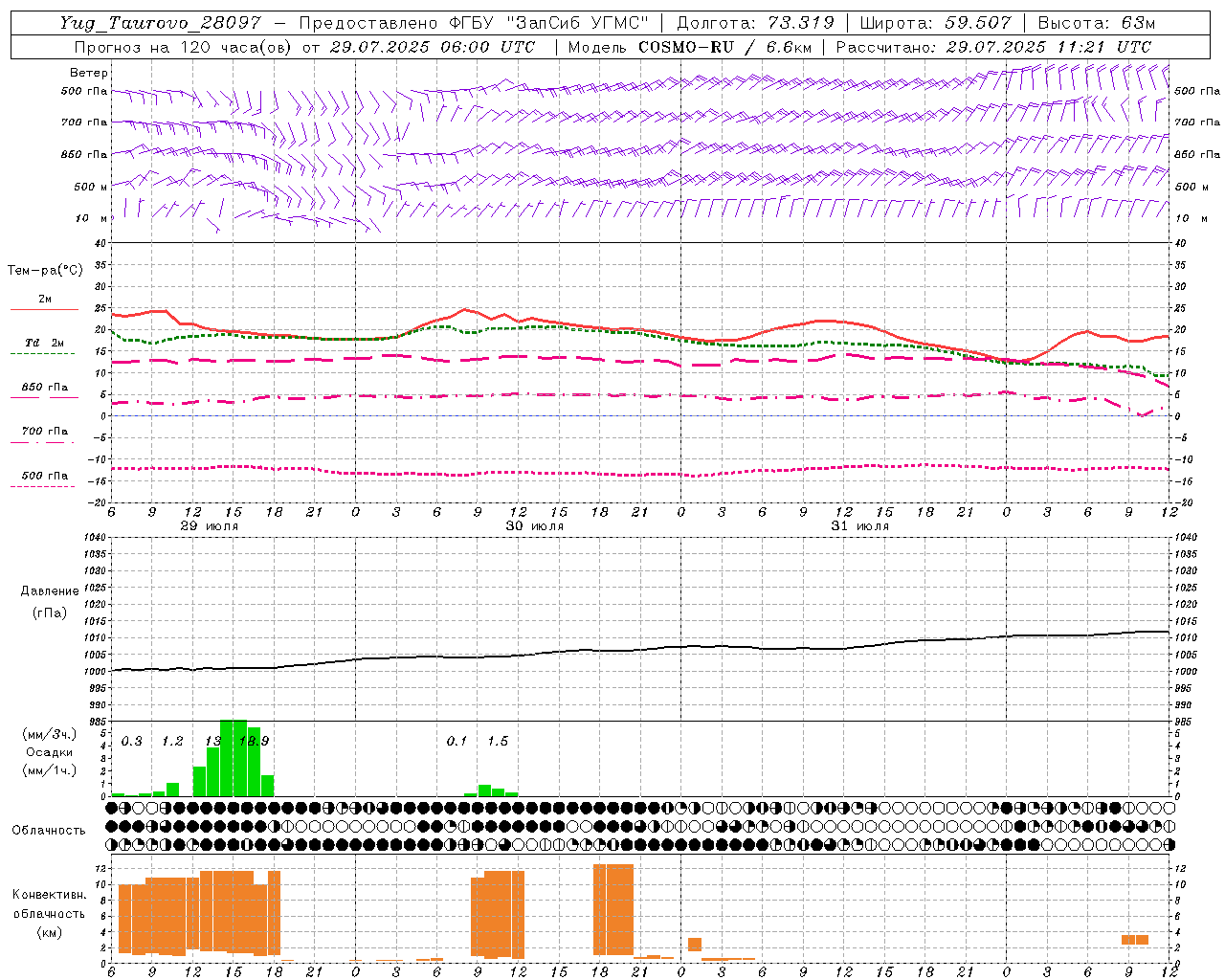Image resolution: width=1225 pixels, height=980 pixels.
Task: Select the Давление pressure panel label
Action: click(50, 591)
